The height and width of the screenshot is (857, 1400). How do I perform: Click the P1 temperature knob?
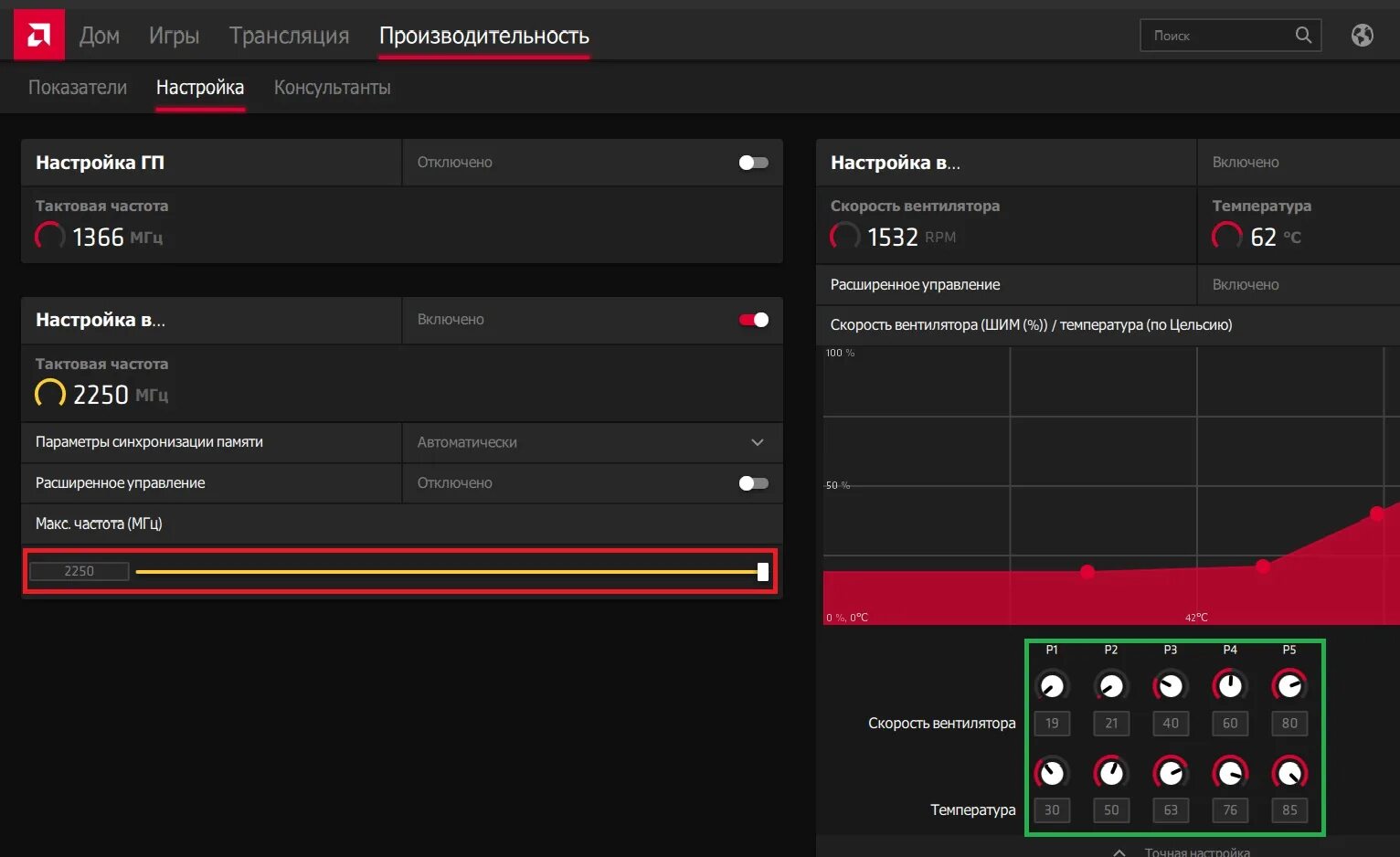(1052, 773)
